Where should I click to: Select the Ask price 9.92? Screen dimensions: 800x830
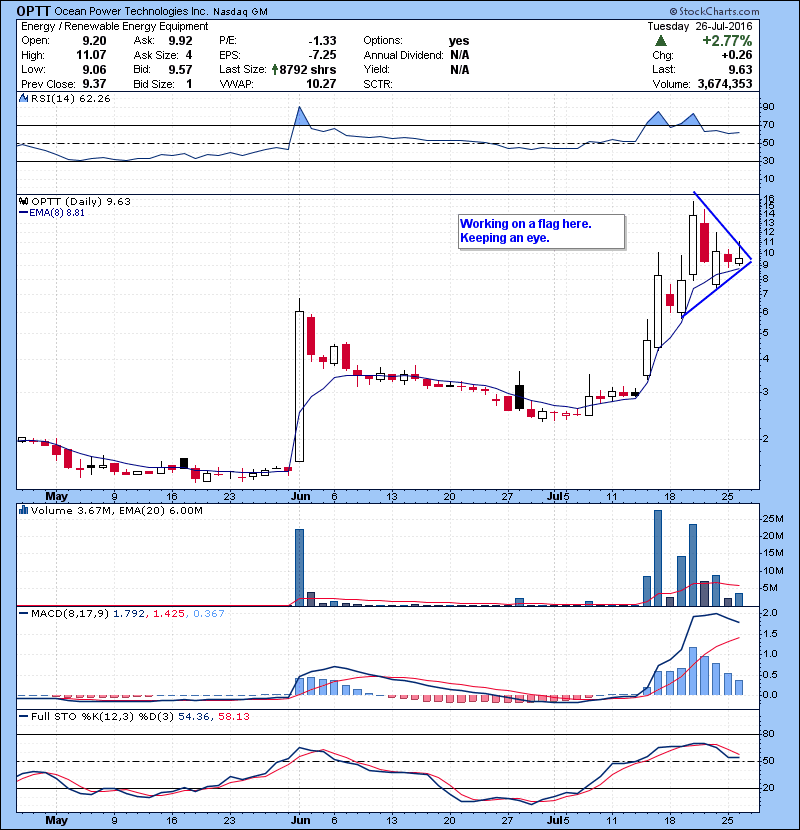[x=181, y=41]
